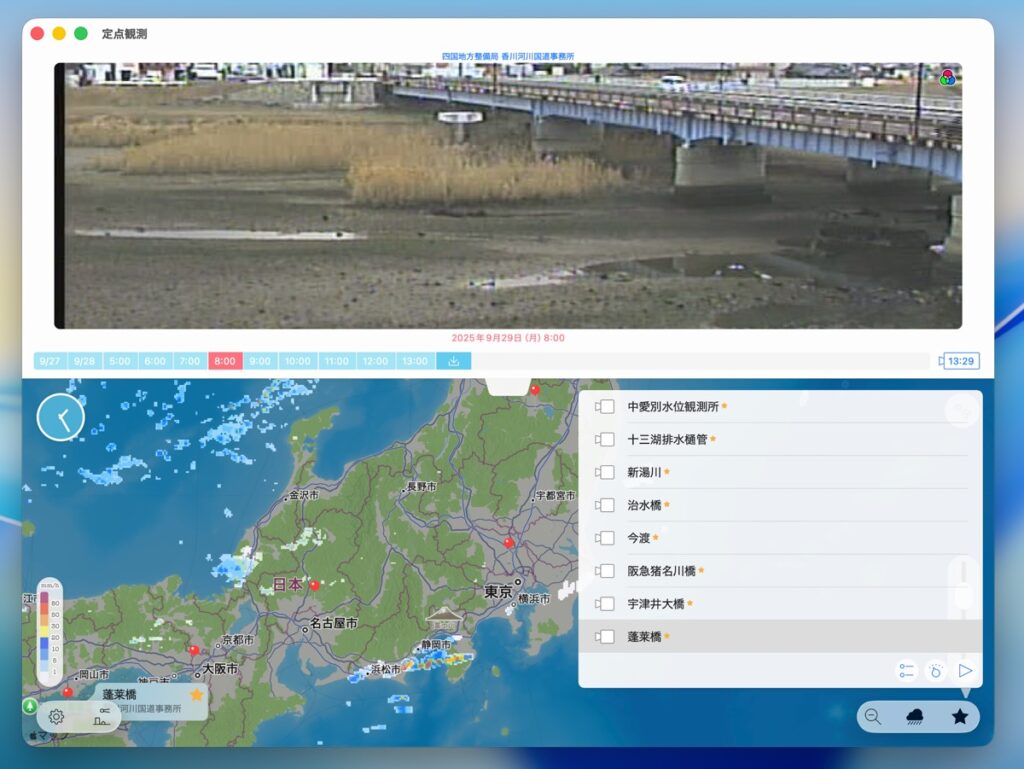The image size is (1024, 769).
Task: Open settings with the gear icon
Action: pyautogui.click(x=57, y=716)
